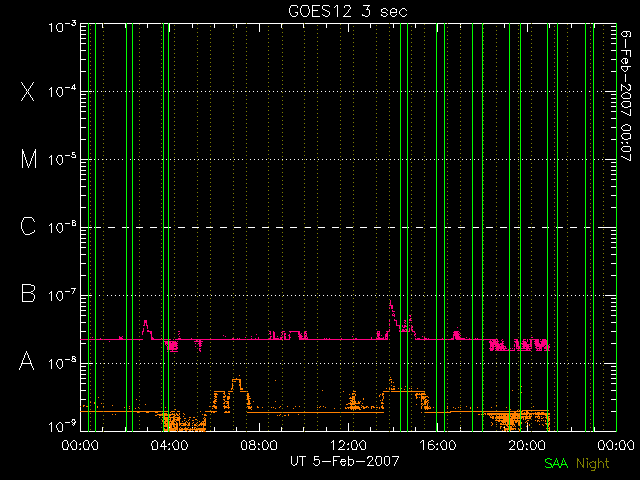The image size is (640, 480).
Task: Click the 10^-8 y-axis tick label
Action: [62, 363]
